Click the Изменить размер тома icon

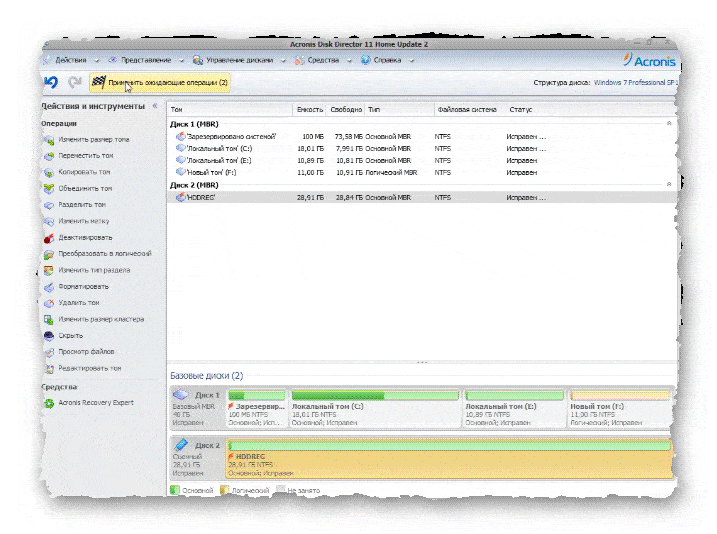pos(49,140)
